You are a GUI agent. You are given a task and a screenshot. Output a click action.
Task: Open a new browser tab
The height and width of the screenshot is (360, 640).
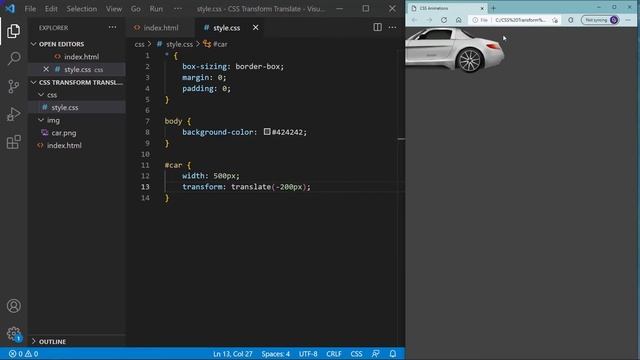tap(493, 8)
